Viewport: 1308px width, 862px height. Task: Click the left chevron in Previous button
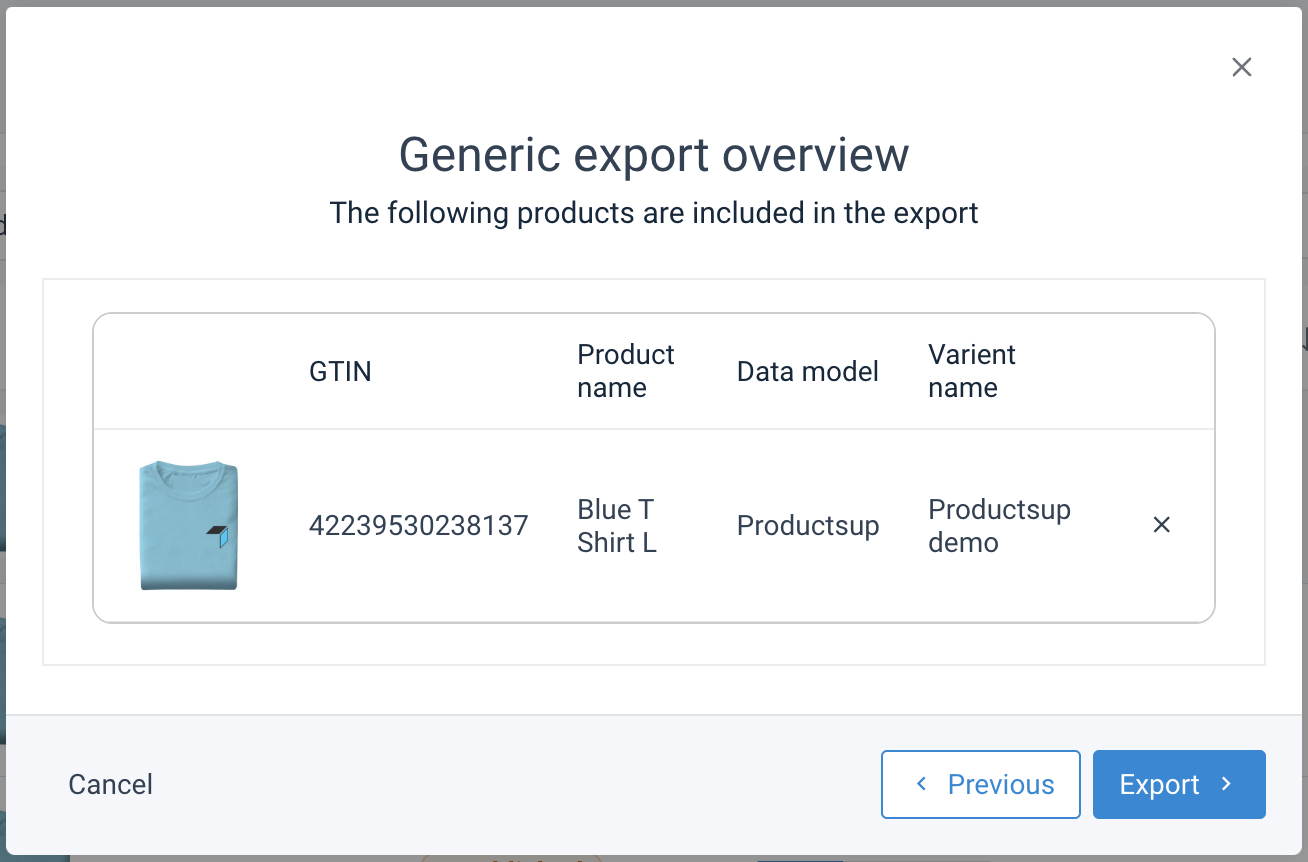tap(922, 784)
